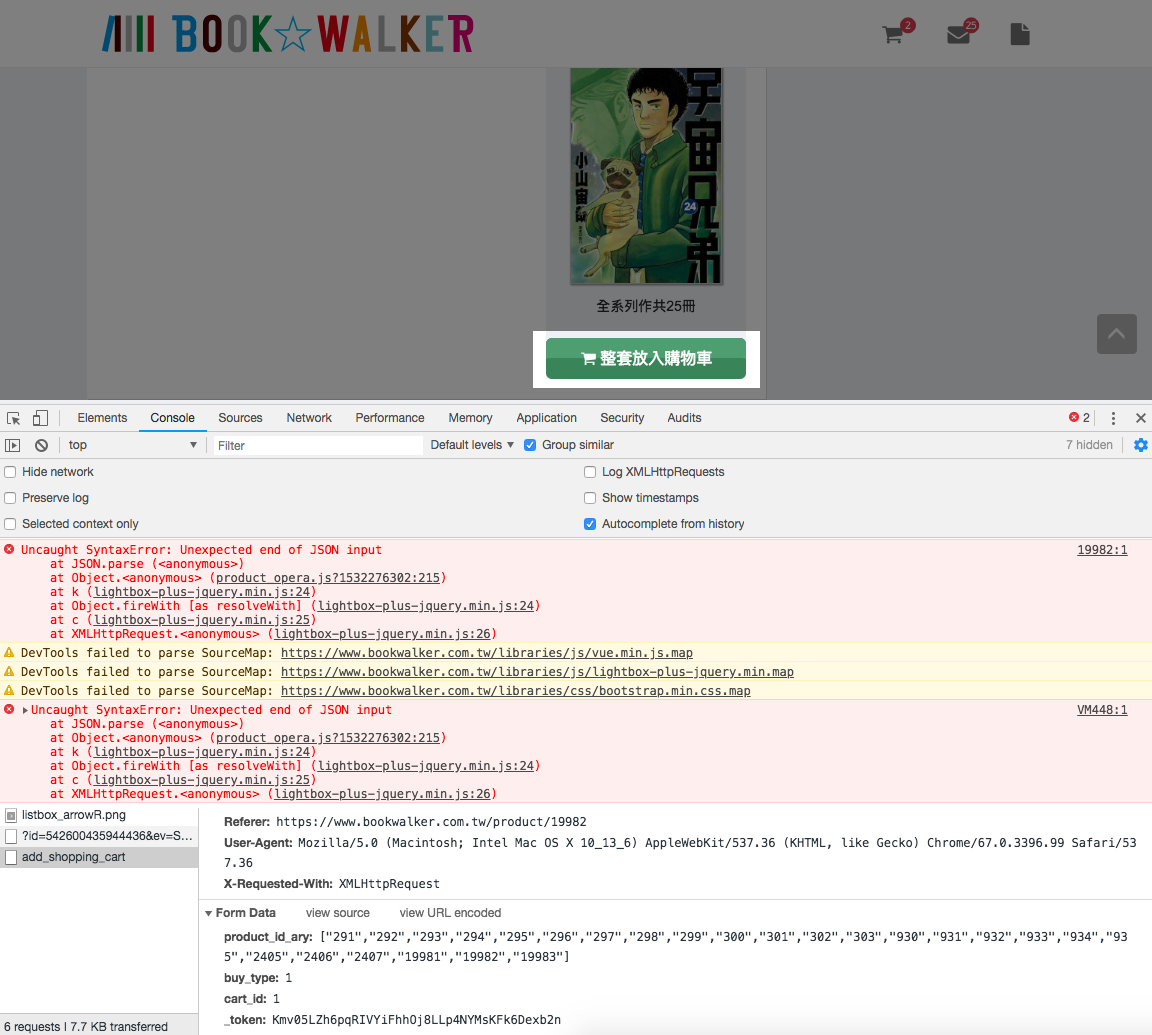Open the shopping cart icon in header
1152x1035 pixels.
pos(893,35)
